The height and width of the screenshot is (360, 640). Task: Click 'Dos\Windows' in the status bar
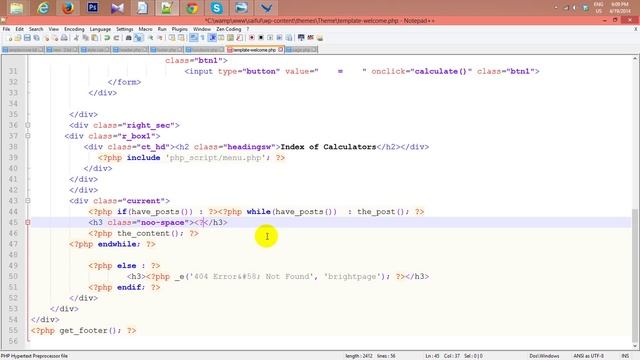click(x=544, y=356)
